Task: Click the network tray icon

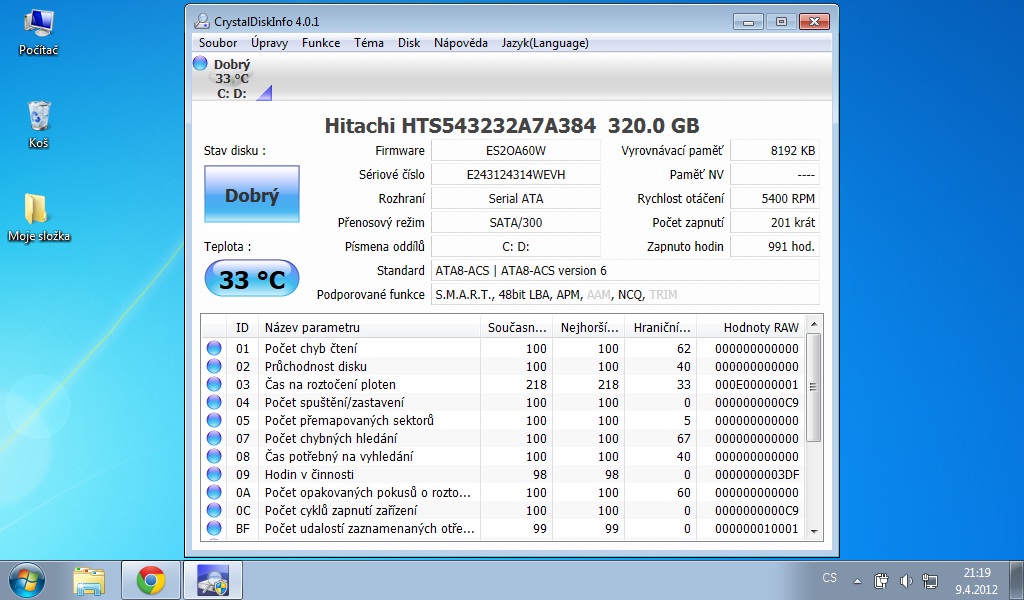Action: pos(930,580)
